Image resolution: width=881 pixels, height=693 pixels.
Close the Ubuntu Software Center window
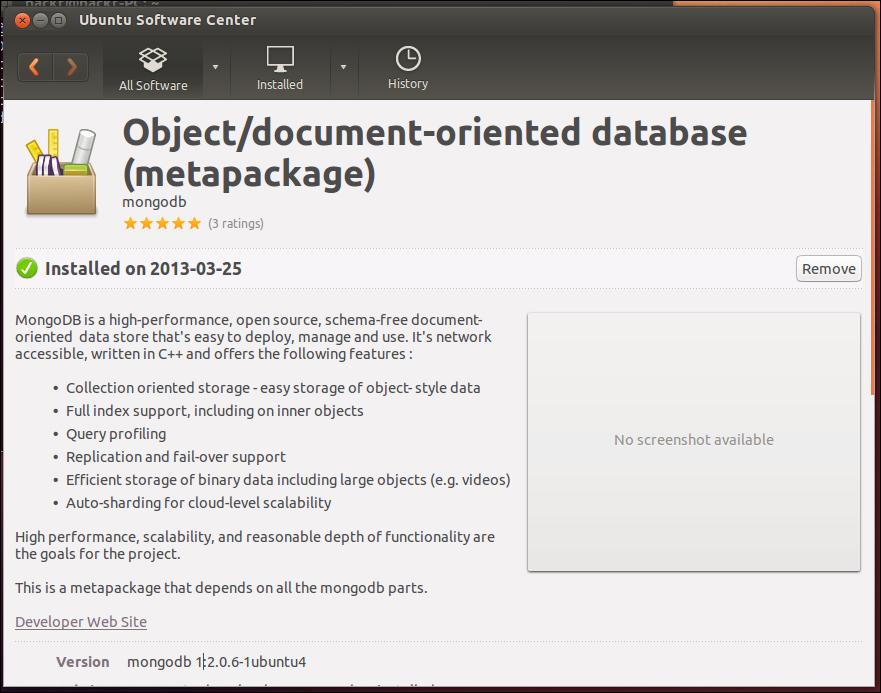22,21
